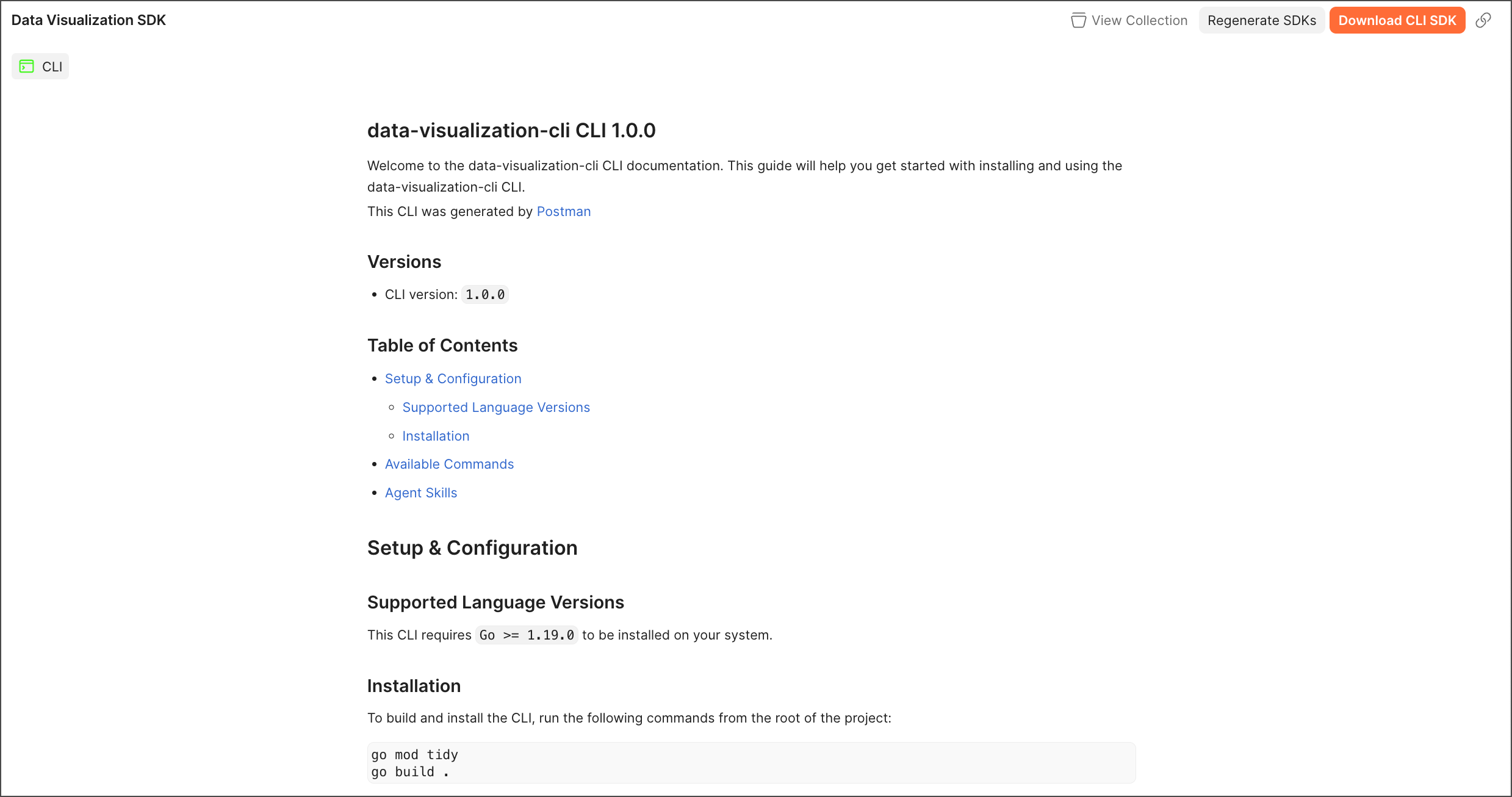The width and height of the screenshot is (1512, 797).
Task: Click the Go >= 1.19.0 code snippet
Action: coord(526,635)
